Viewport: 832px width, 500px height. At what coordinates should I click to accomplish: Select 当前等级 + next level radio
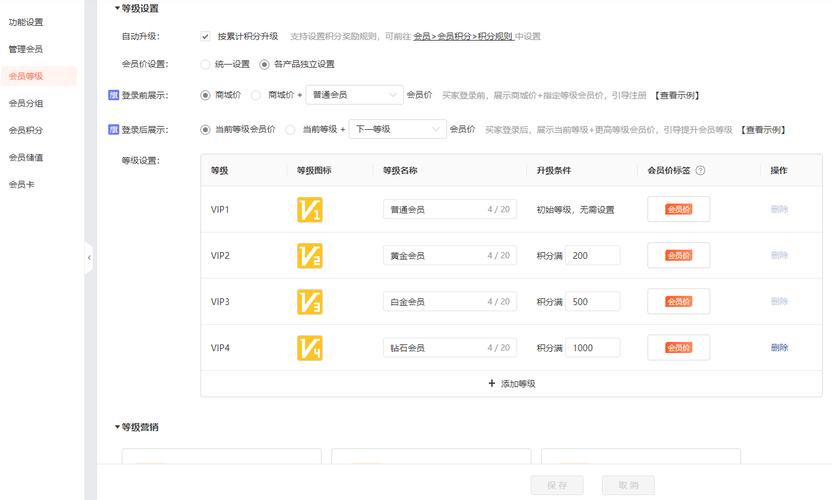pyautogui.click(x=290, y=130)
